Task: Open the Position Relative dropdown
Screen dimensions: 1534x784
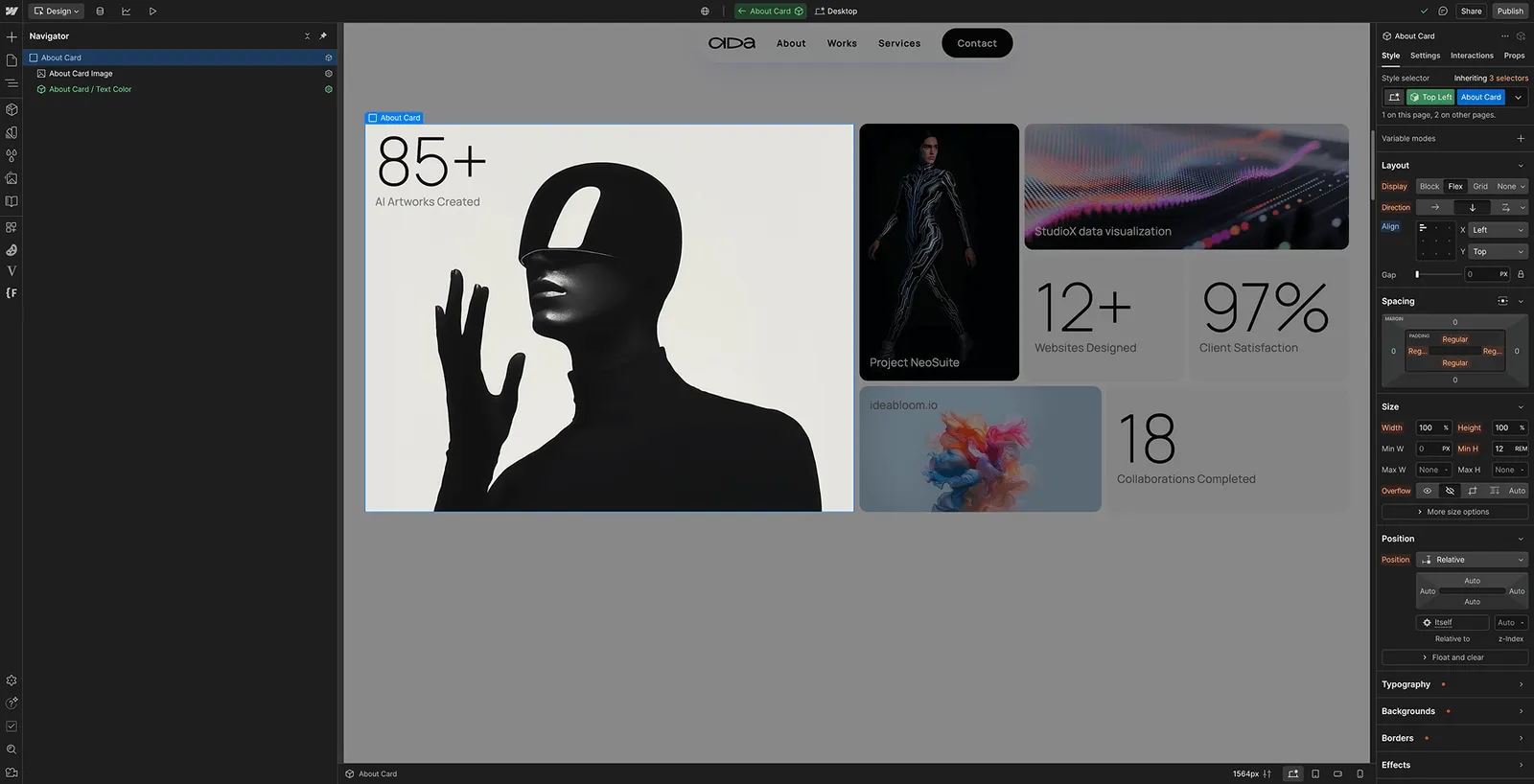Action: click(x=1473, y=560)
